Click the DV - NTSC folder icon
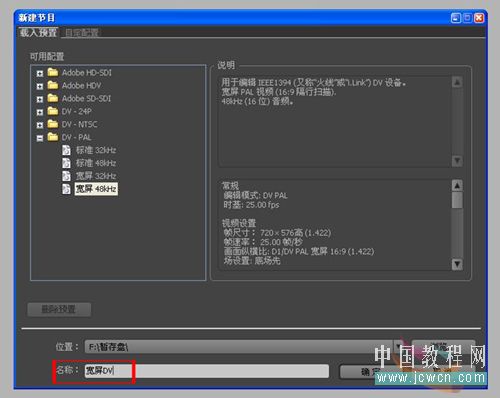The width and height of the screenshot is (500, 398). tap(53, 124)
